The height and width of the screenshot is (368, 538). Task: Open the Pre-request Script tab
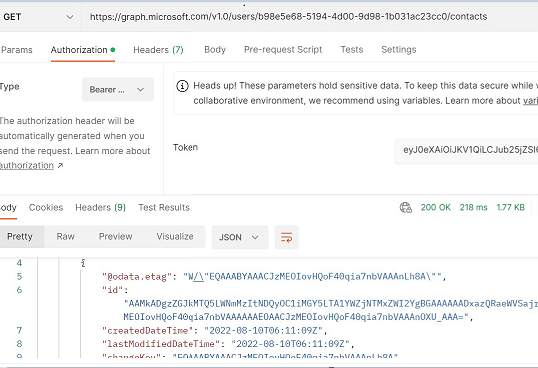click(x=283, y=50)
